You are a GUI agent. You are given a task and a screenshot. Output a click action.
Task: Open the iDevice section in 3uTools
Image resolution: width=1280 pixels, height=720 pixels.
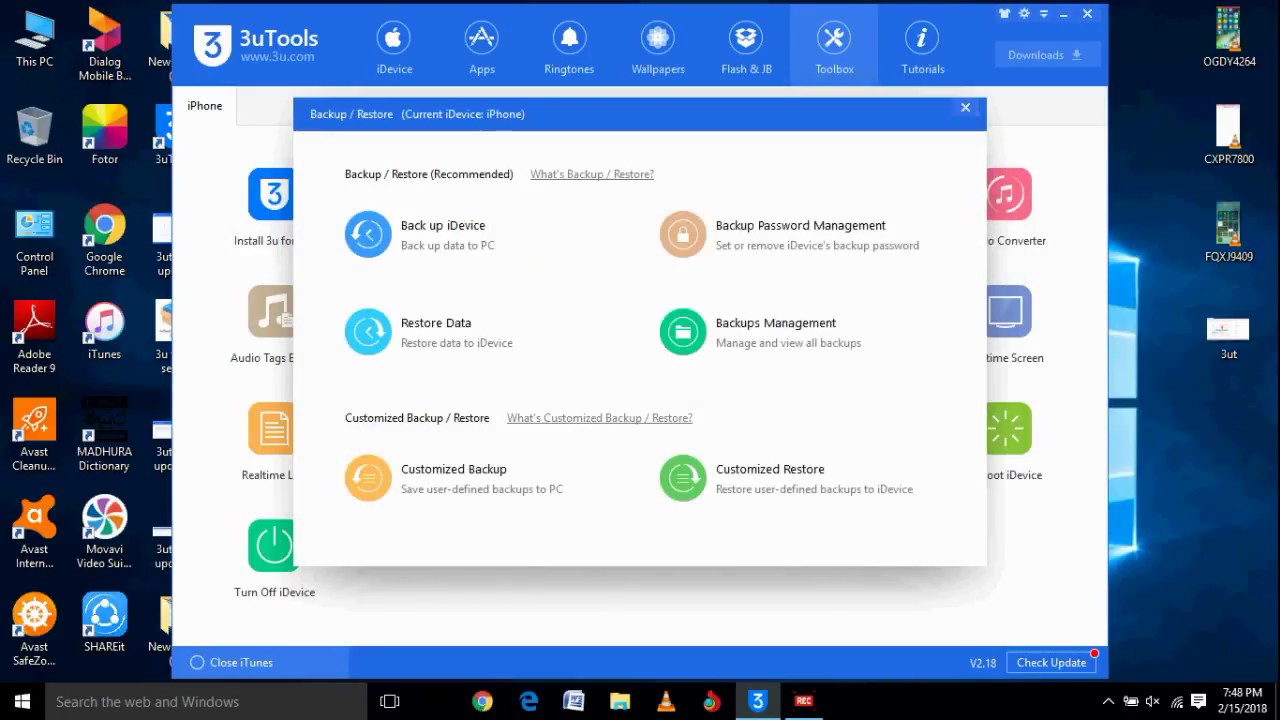(x=394, y=48)
